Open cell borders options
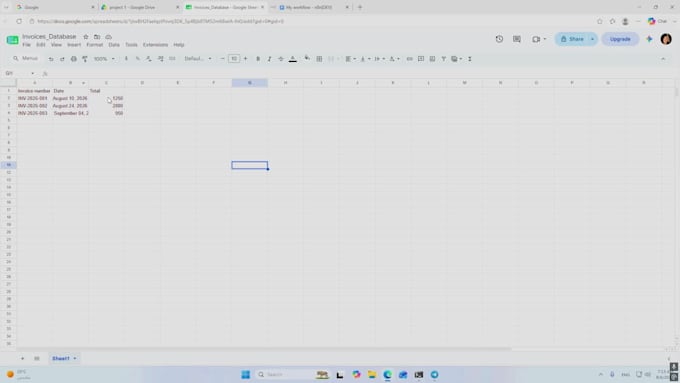Screen dimensions: 680x383 point(319,59)
